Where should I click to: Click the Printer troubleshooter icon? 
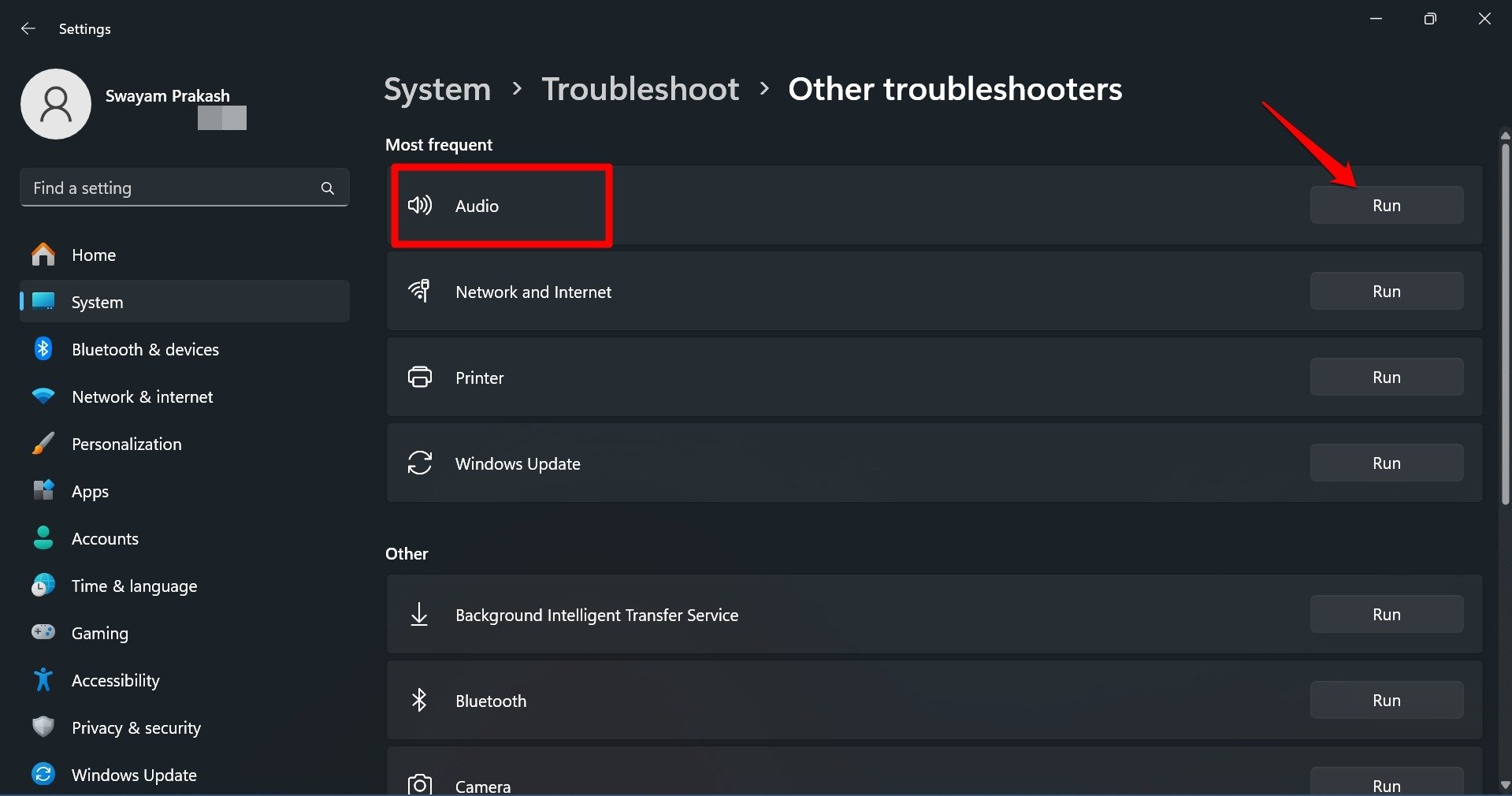(420, 377)
